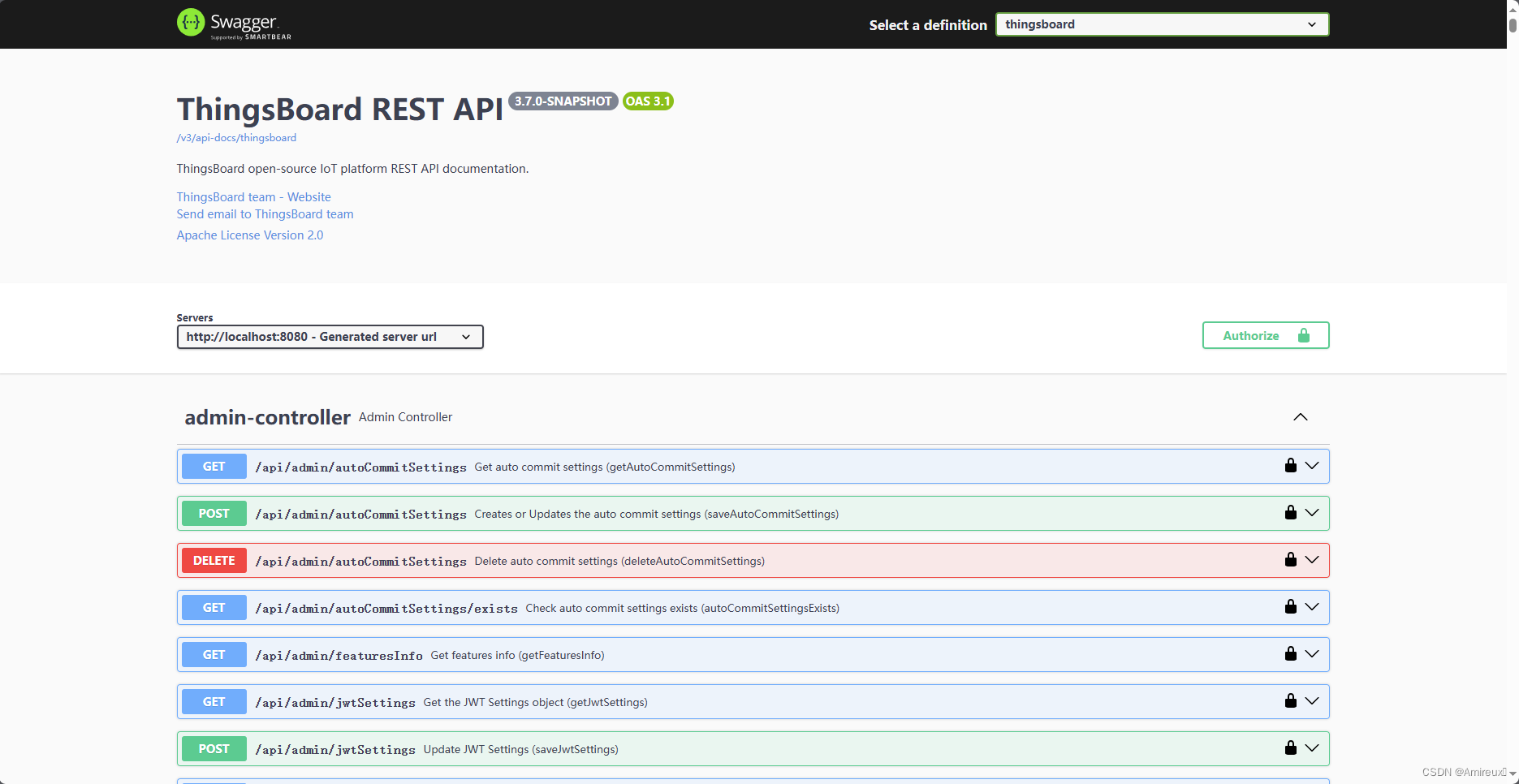The image size is (1519, 784).
Task: Open the Select a definition dropdown
Action: (x=1162, y=24)
